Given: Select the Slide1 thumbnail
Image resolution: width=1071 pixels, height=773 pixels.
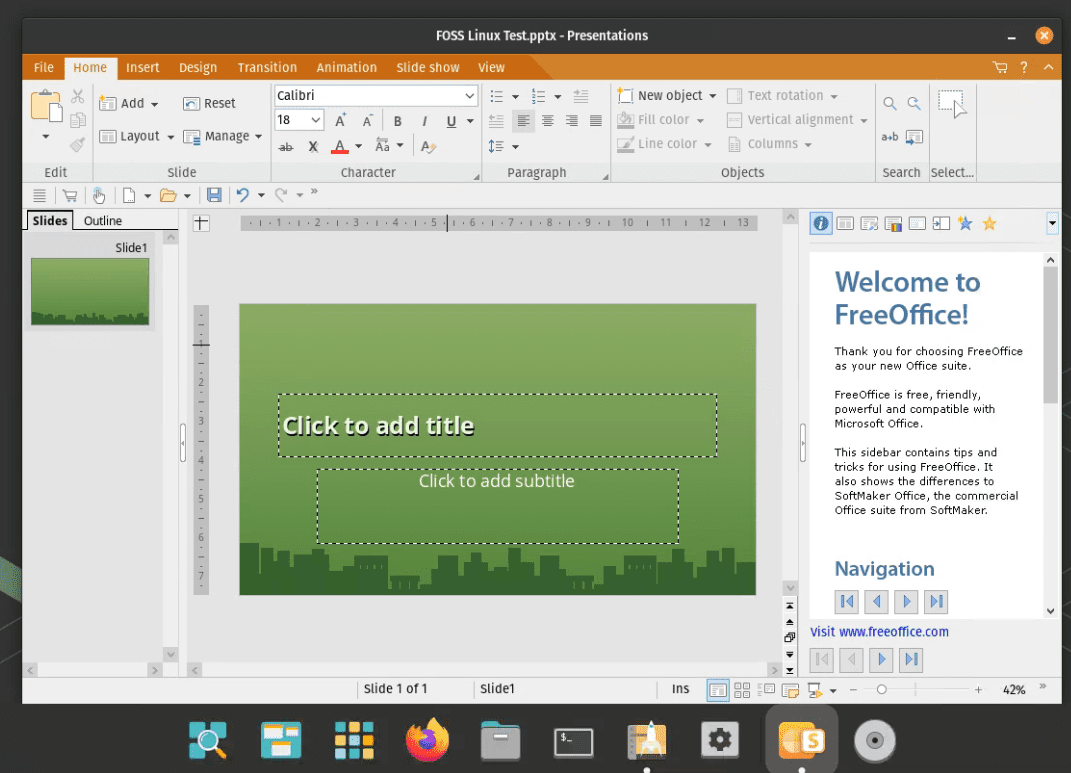Looking at the screenshot, I should 89,291.
